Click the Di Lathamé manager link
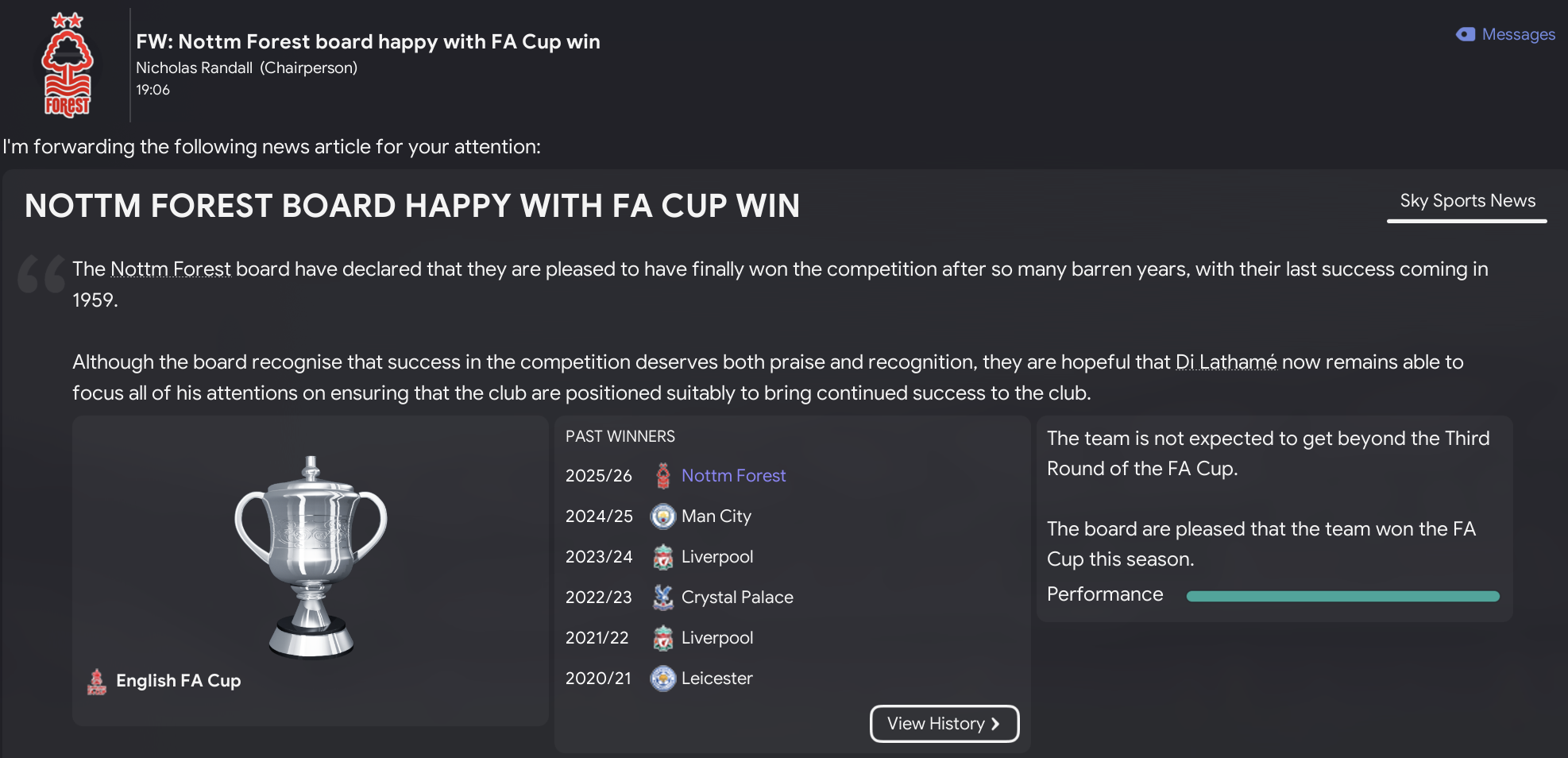 1226,362
